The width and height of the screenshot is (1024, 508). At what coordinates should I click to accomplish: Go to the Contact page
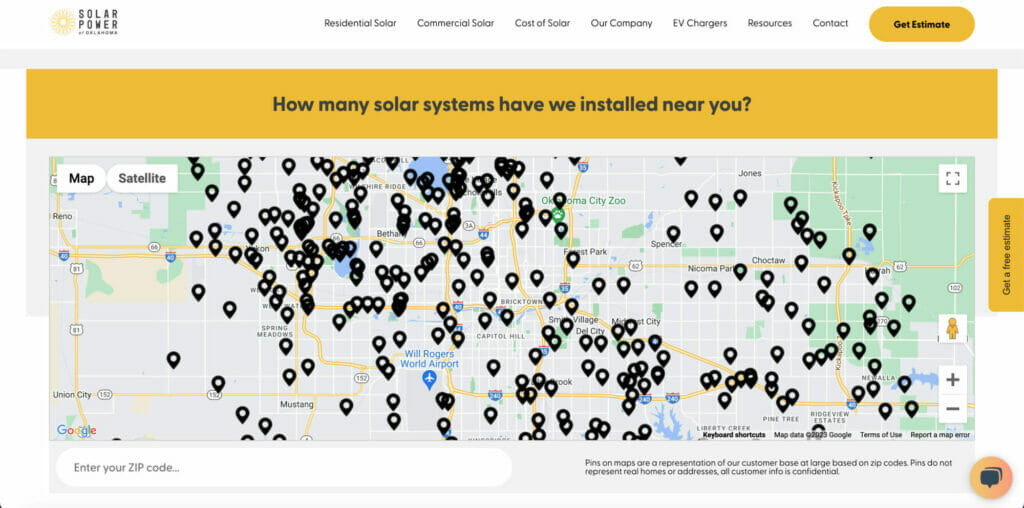click(830, 23)
